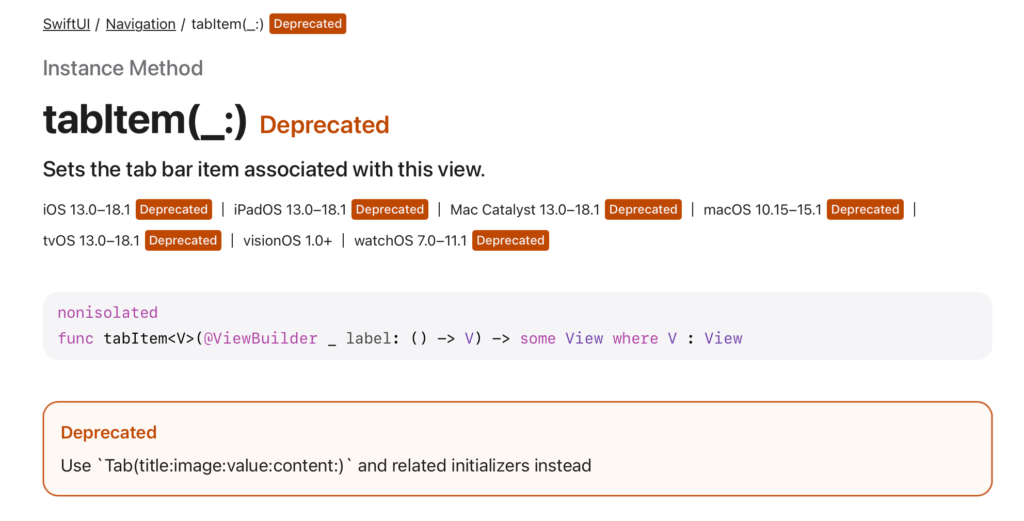Click the Deprecated badge next to macOS
The height and width of the screenshot is (521, 1024).
[x=865, y=210]
